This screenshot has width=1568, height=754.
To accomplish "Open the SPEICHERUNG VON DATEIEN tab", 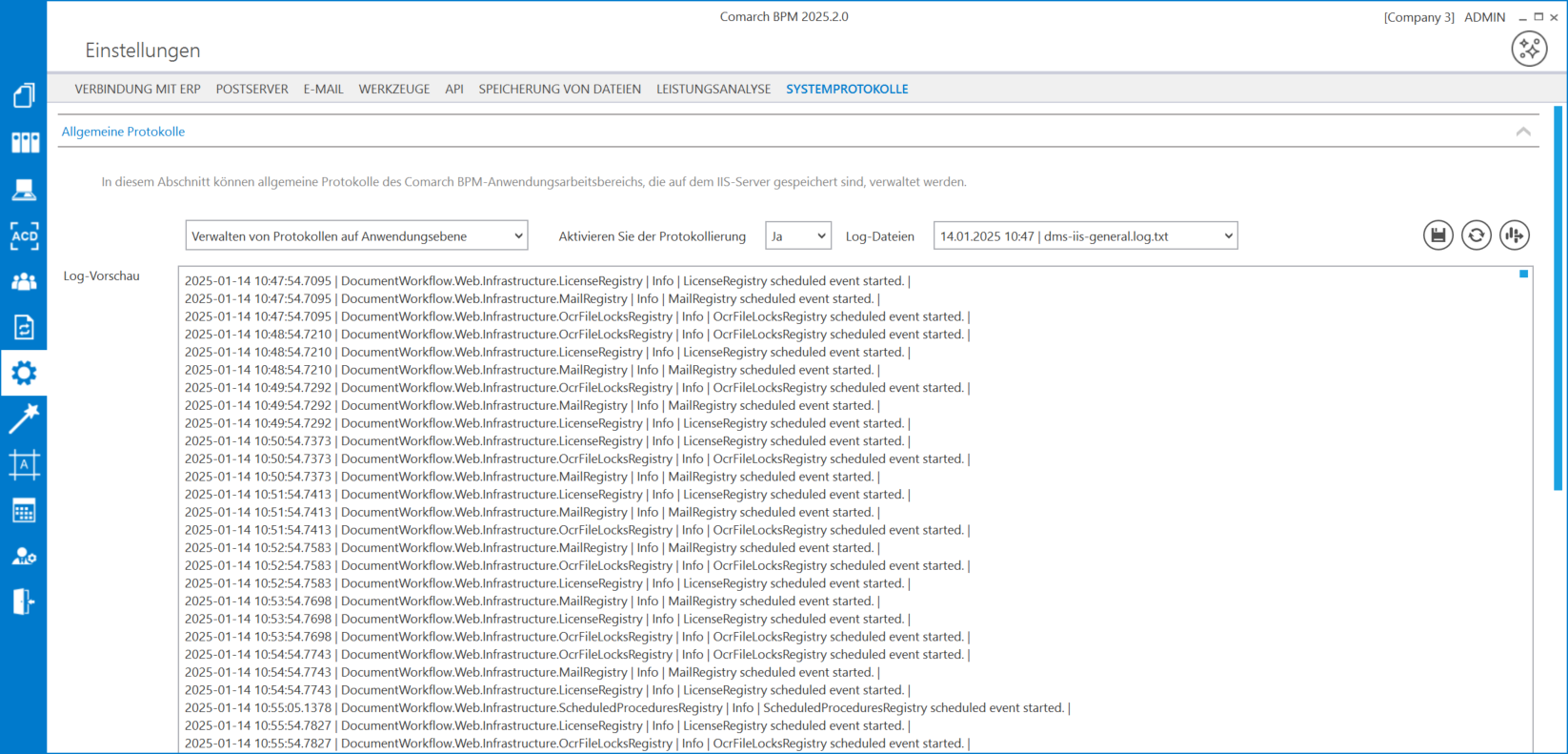I will 559,89.
